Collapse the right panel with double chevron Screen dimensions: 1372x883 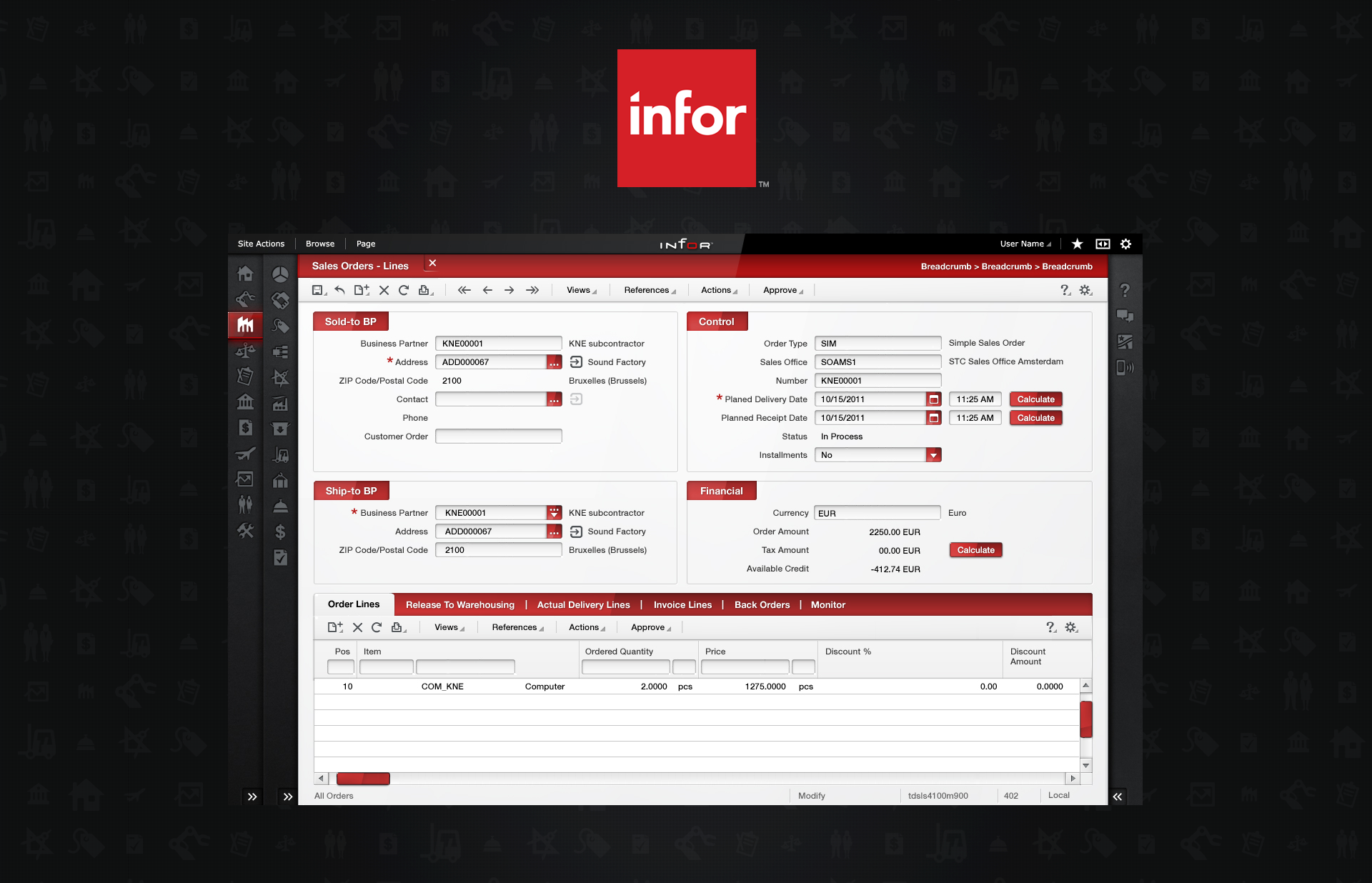coord(1118,797)
